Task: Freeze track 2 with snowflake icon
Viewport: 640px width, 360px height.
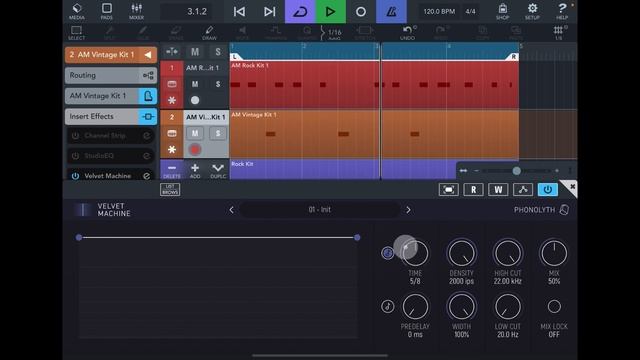Action: click(172, 149)
